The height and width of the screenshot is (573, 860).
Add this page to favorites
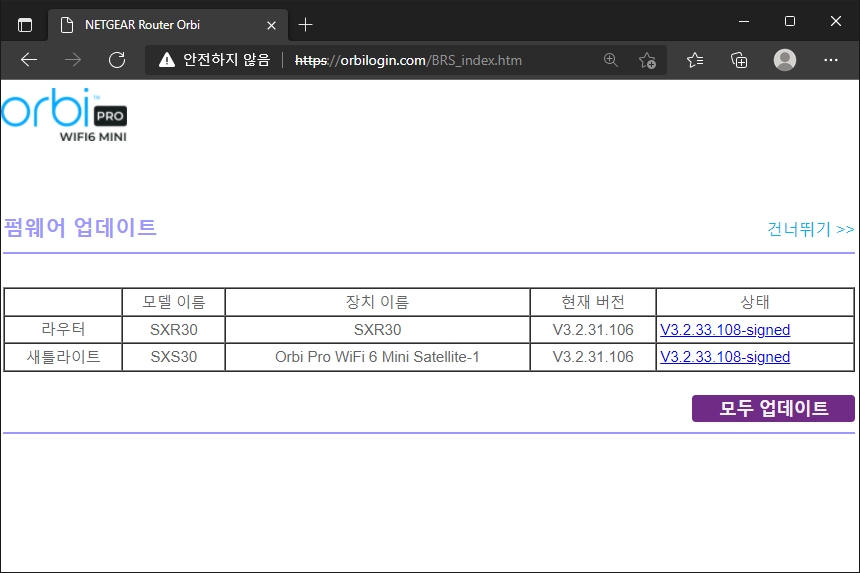click(x=647, y=60)
